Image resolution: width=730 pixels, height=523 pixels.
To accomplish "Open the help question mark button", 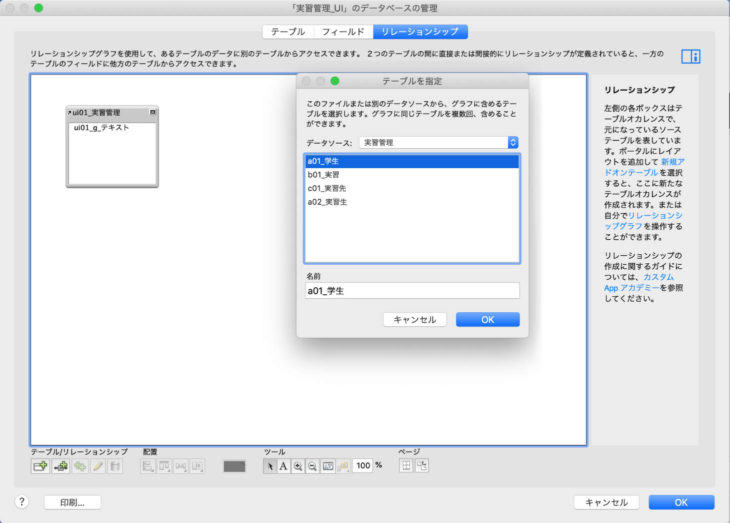I will [x=21, y=502].
